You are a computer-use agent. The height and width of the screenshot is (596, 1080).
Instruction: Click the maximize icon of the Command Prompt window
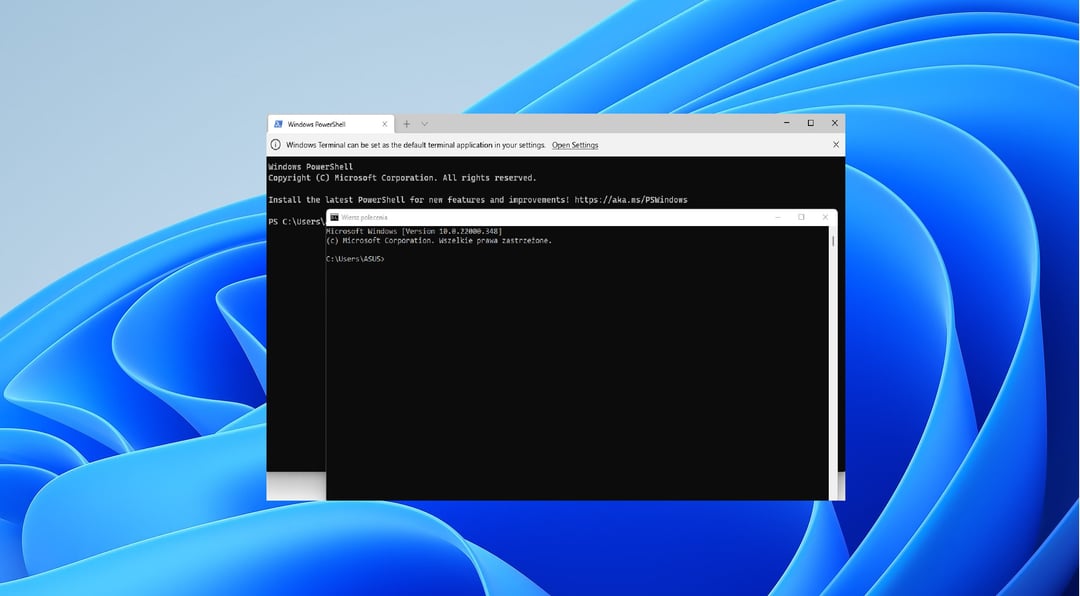coord(801,217)
